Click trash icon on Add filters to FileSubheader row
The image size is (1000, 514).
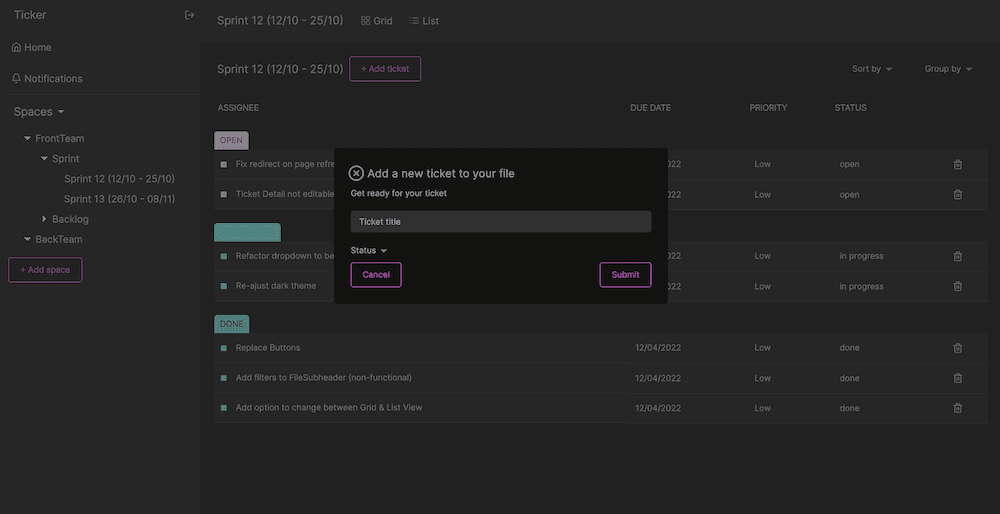[x=957, y=378]
